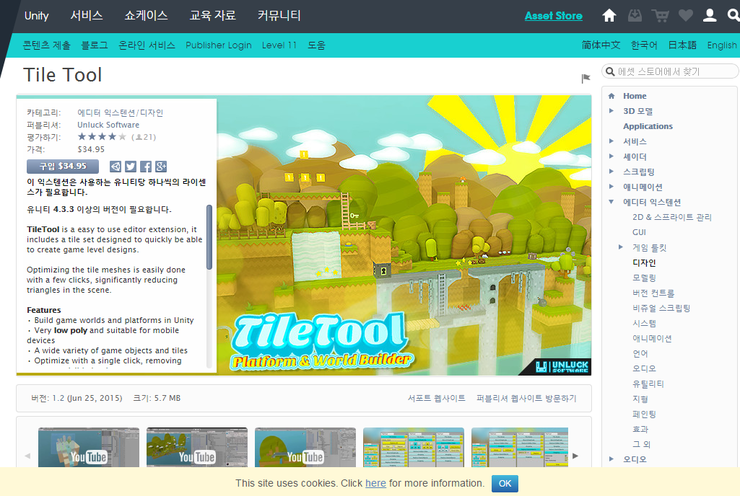Viewport: 740px width, 496px height.
Task: Share via Google Plus icon
Action: point(161,166)
